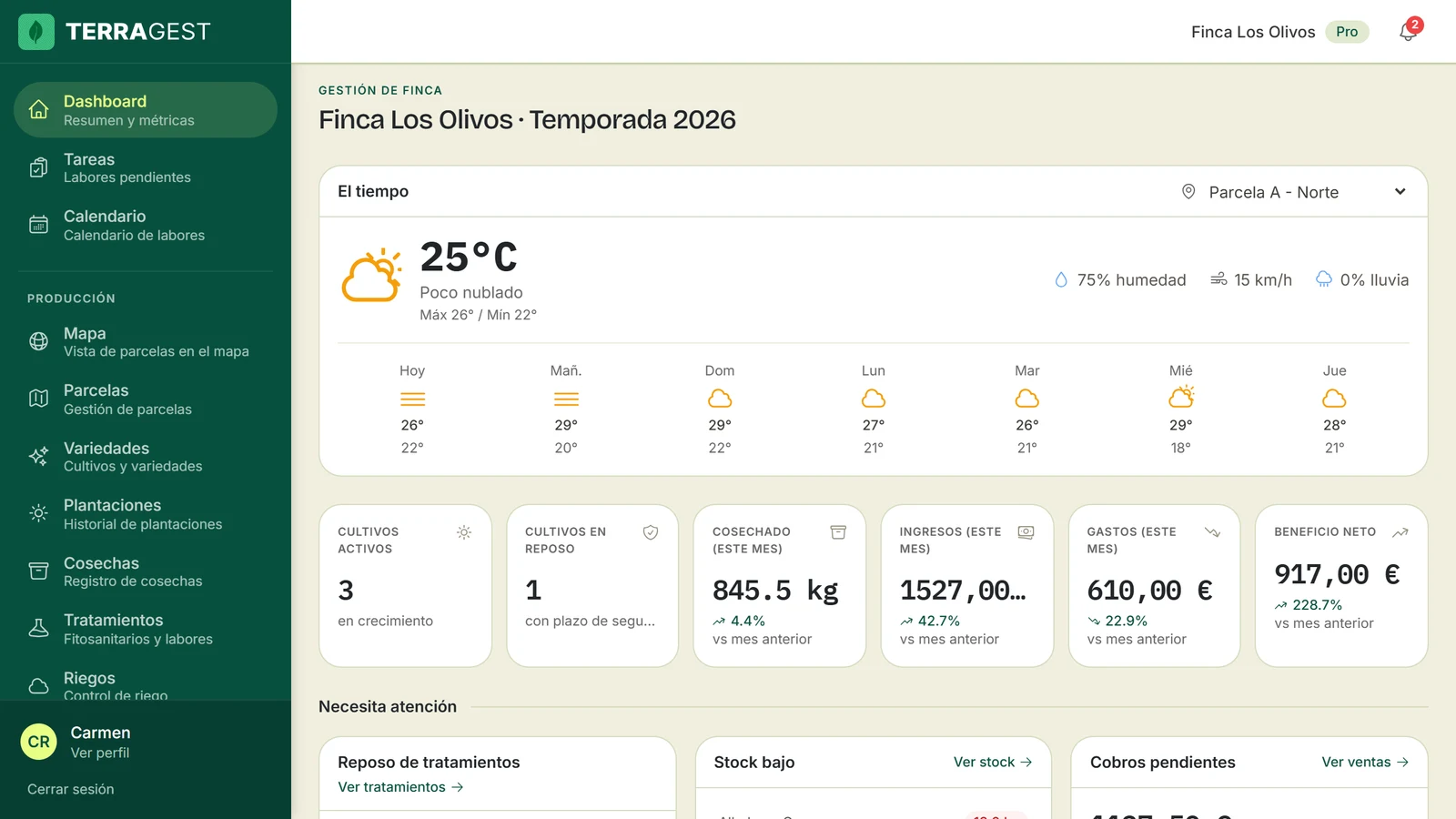Click the 845.5 kg harvested value
This screenshot has height=819, width=1456.
click(x=775, y=591)
